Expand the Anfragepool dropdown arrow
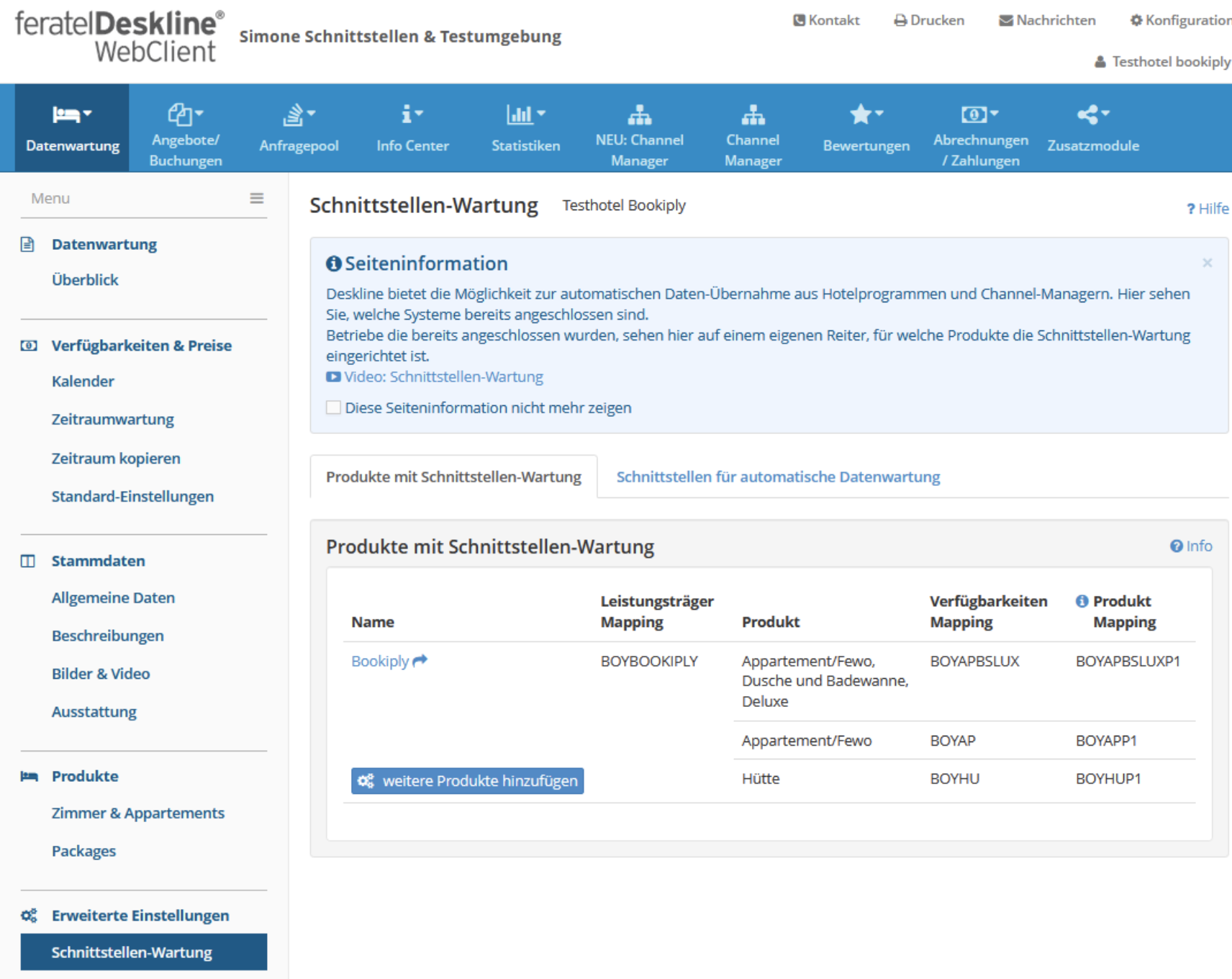Viewport: 1232px width, 979px height. (x=311, y=113)
